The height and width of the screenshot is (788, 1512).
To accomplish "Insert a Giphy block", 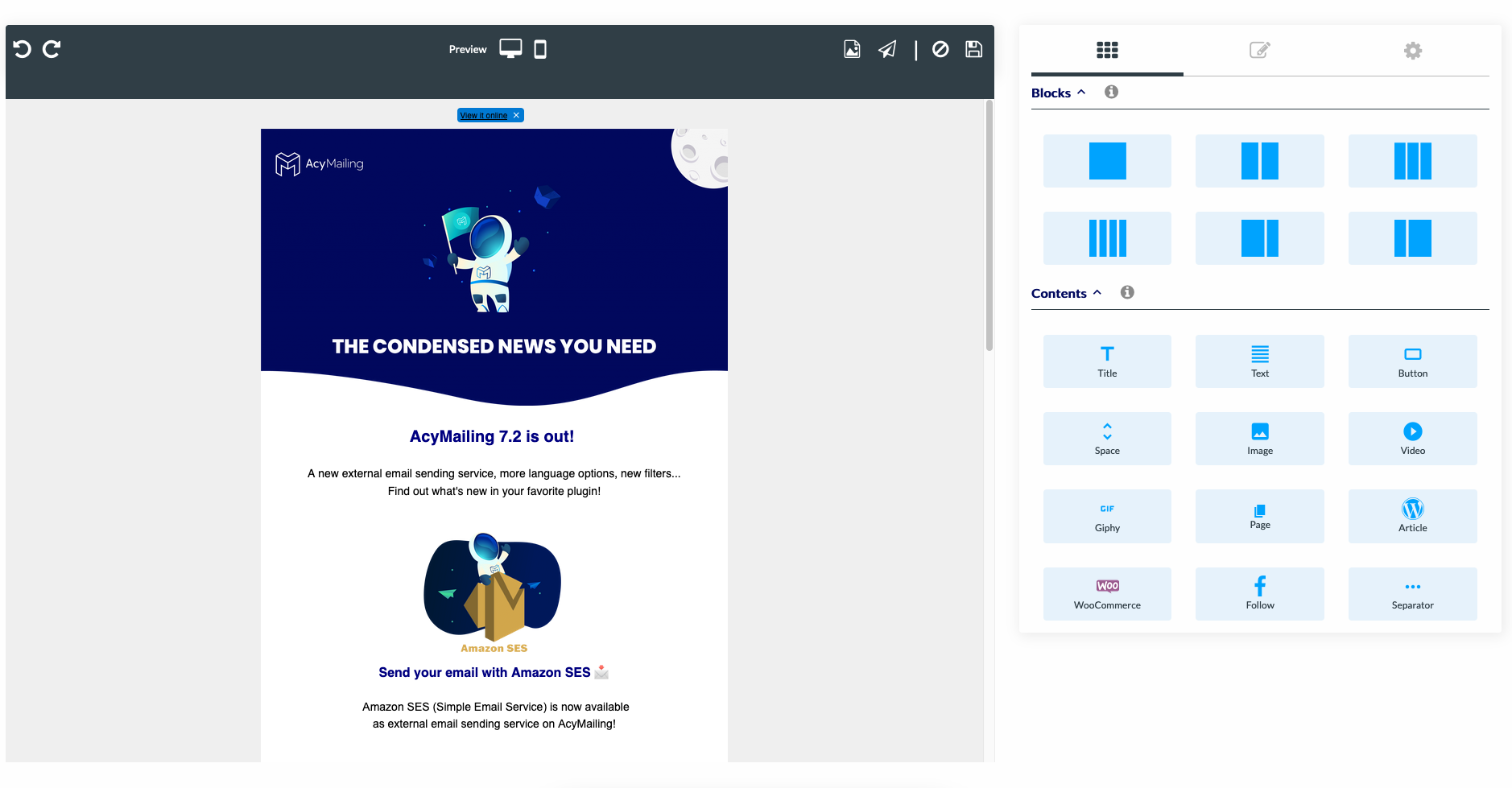I will tap(1107, 516).
